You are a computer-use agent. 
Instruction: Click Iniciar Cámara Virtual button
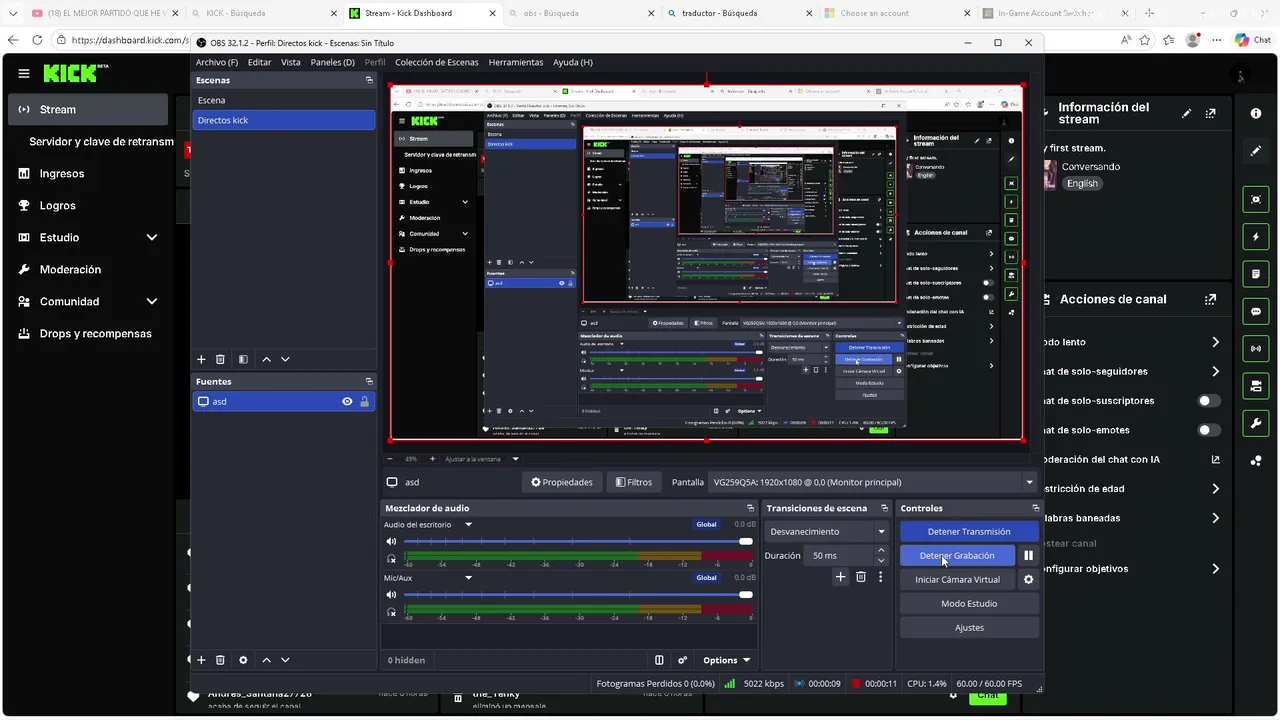957,579
